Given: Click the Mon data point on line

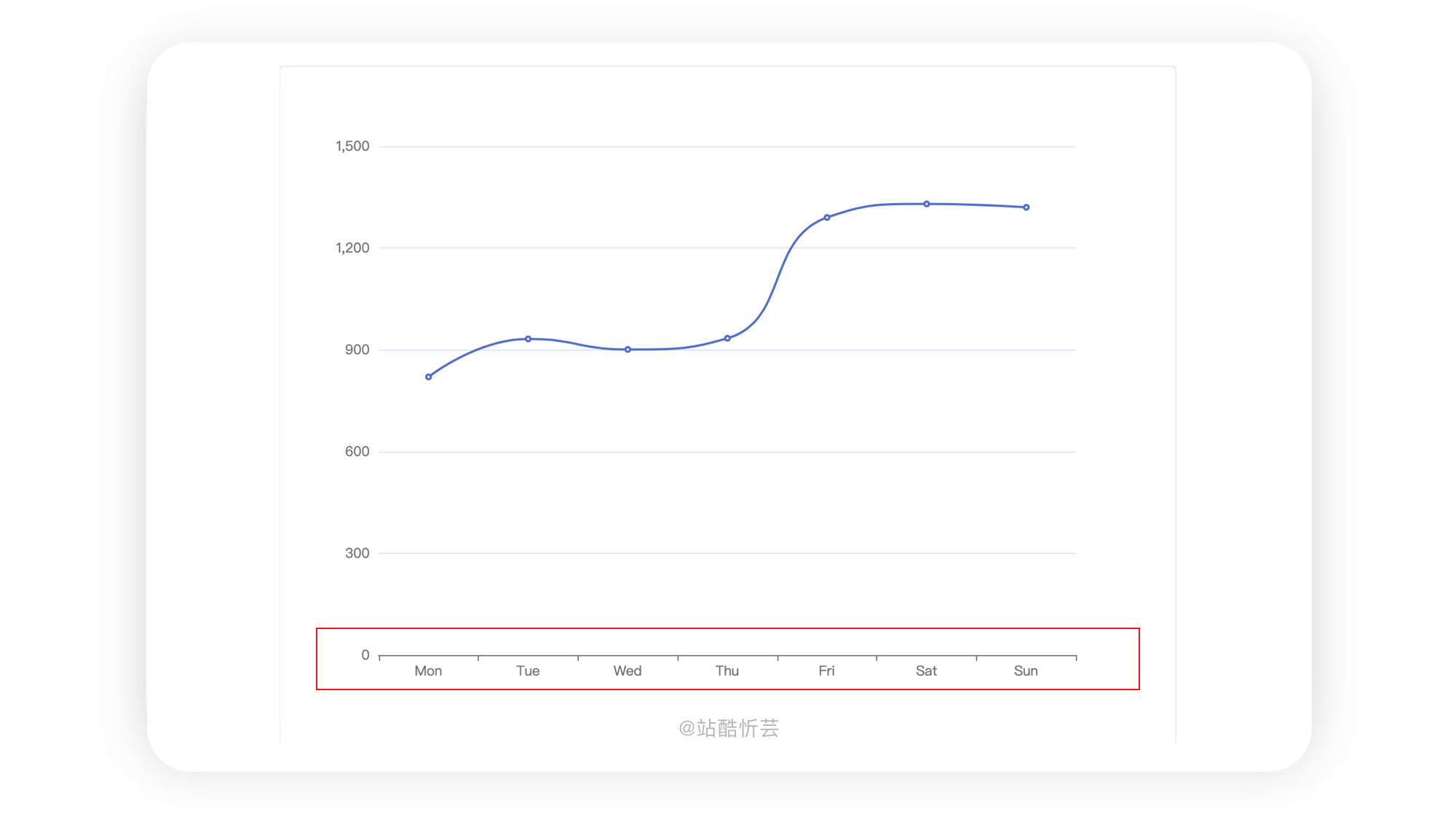Looking at the screenshot, I should tap(428, 376).
